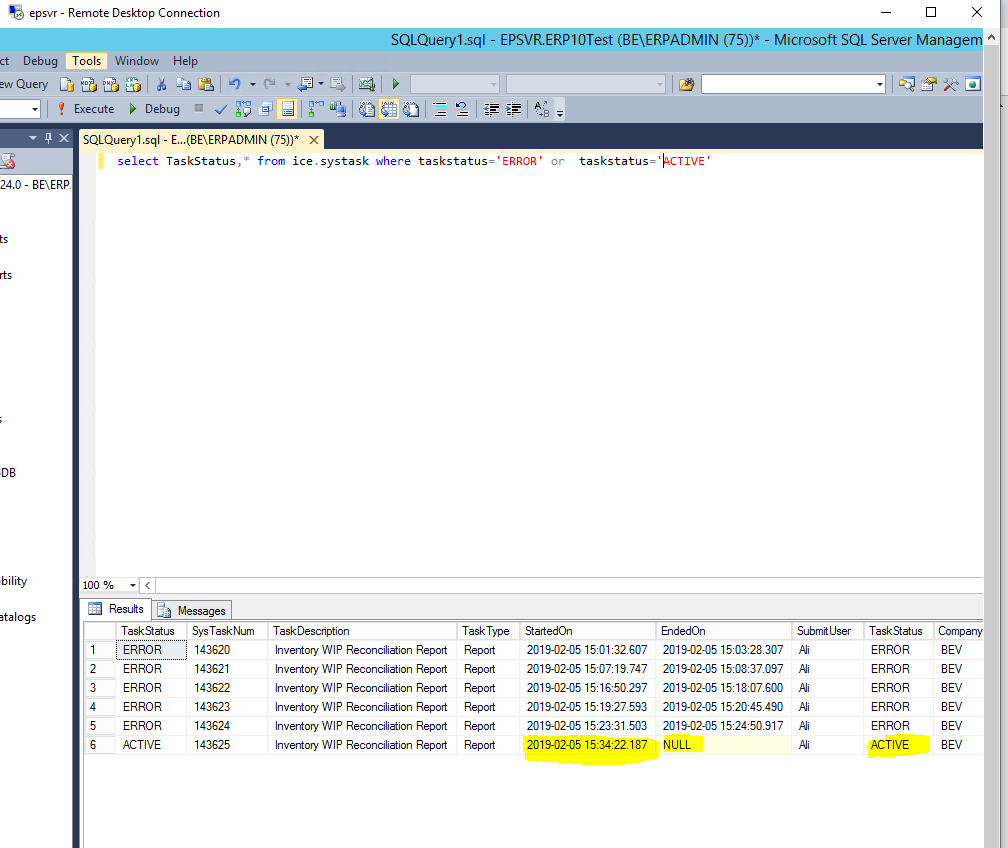1008x848 pixels.
Task: Select Results to Text mode
Action: pos(367,109)
